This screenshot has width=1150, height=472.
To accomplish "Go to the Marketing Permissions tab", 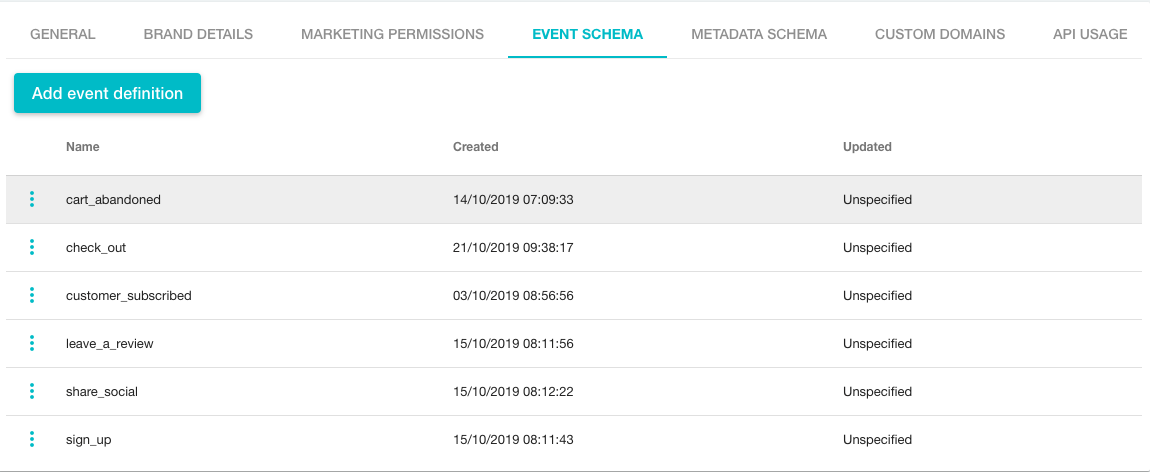I will click(392, 34).
